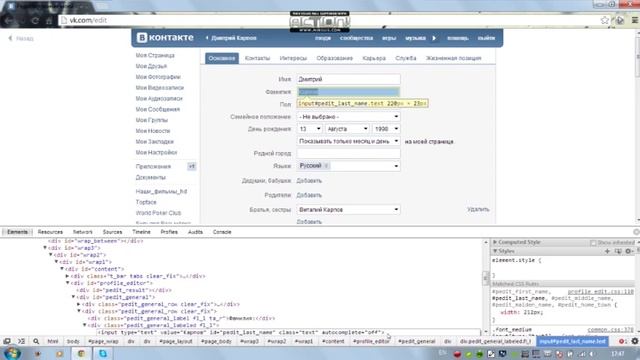Select the #profile_editor breadcrumb
Viewport: 640px width, 360px height.
tap(371, 341)
